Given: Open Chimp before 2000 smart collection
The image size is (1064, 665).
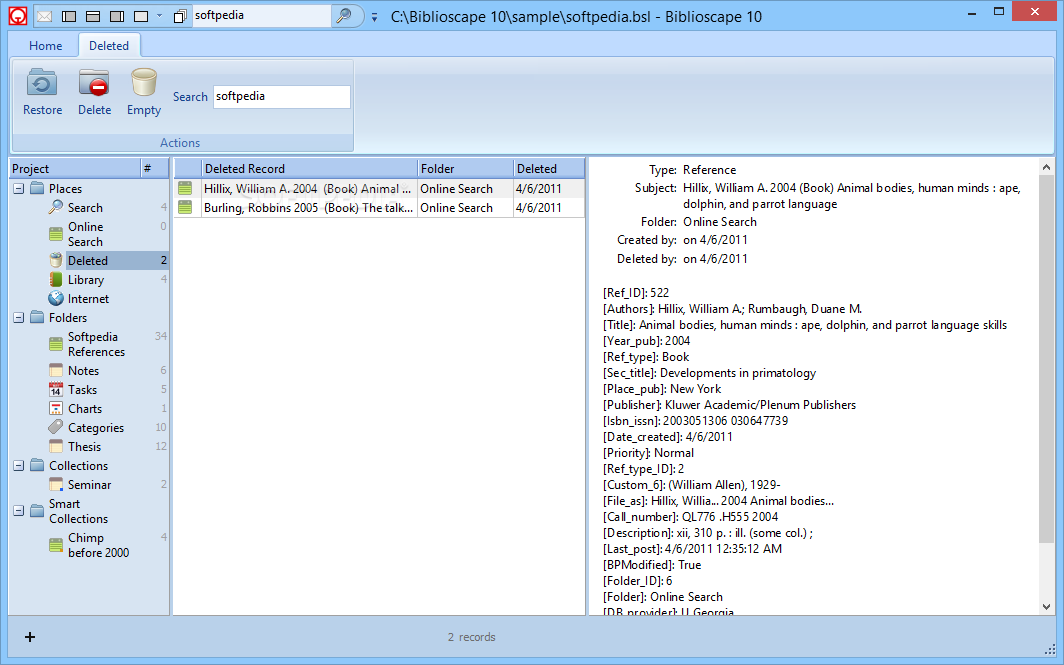Looking at the screenshot, I should 98,545.
